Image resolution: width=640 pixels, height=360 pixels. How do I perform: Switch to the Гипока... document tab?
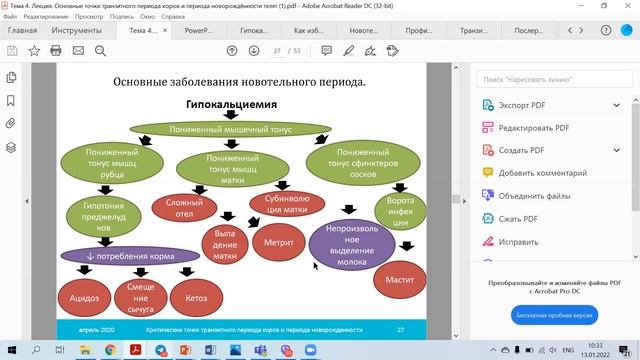[x=254, y=31]
